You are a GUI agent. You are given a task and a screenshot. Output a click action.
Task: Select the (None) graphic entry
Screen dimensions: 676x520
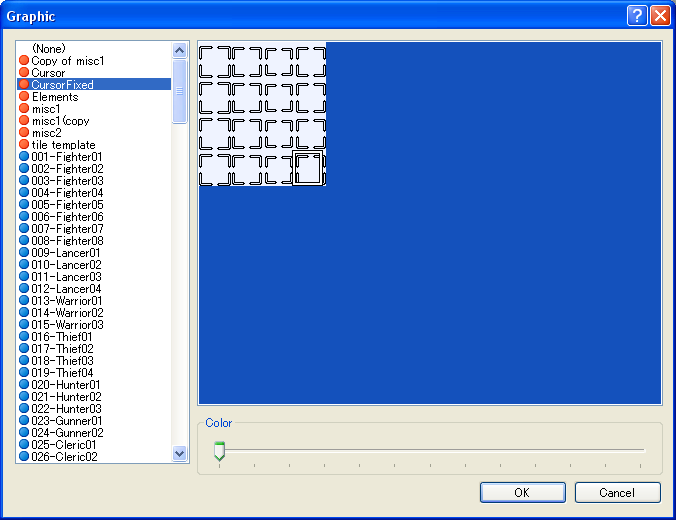(x=48, y=49)
